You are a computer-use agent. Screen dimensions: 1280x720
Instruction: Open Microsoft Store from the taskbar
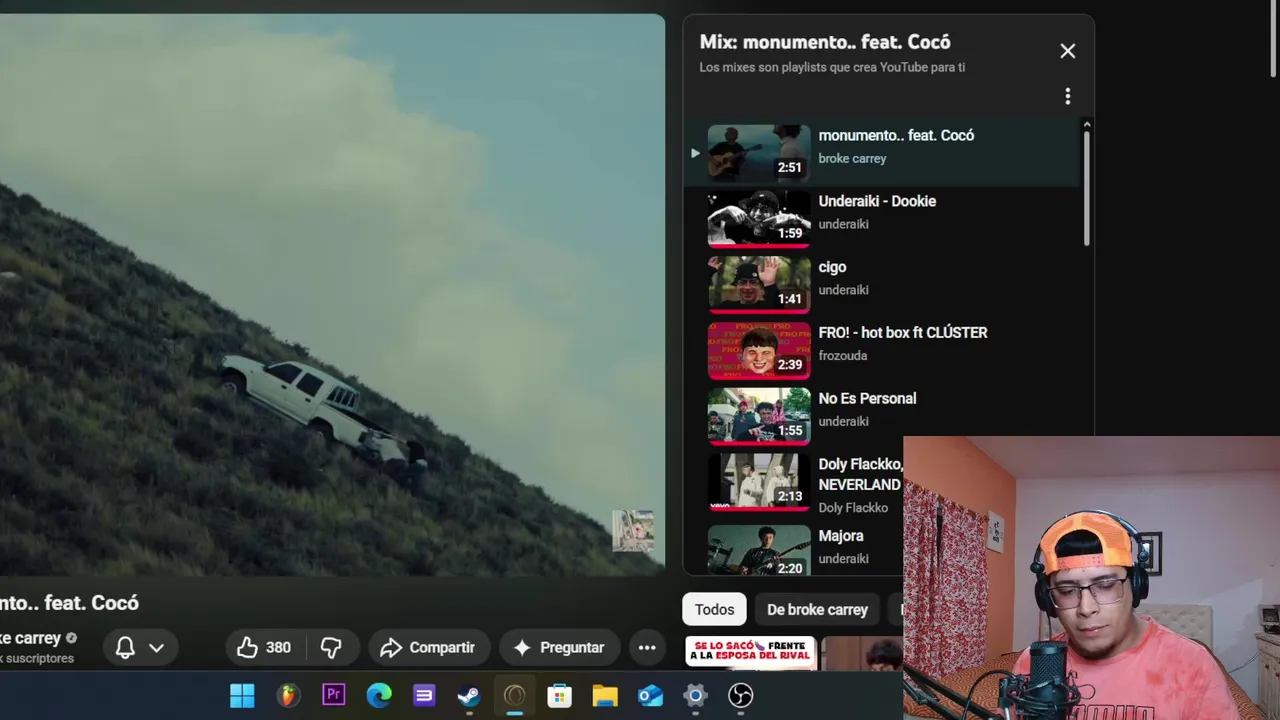click(560, 695)
